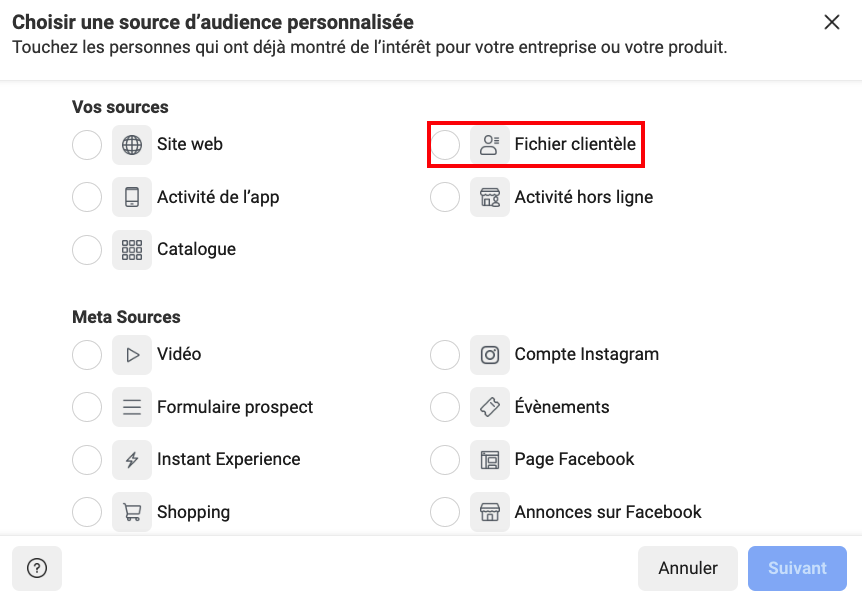862x595 pixels.
Task: Click the globe icon for Site web
Action: [x=132, y=145]
